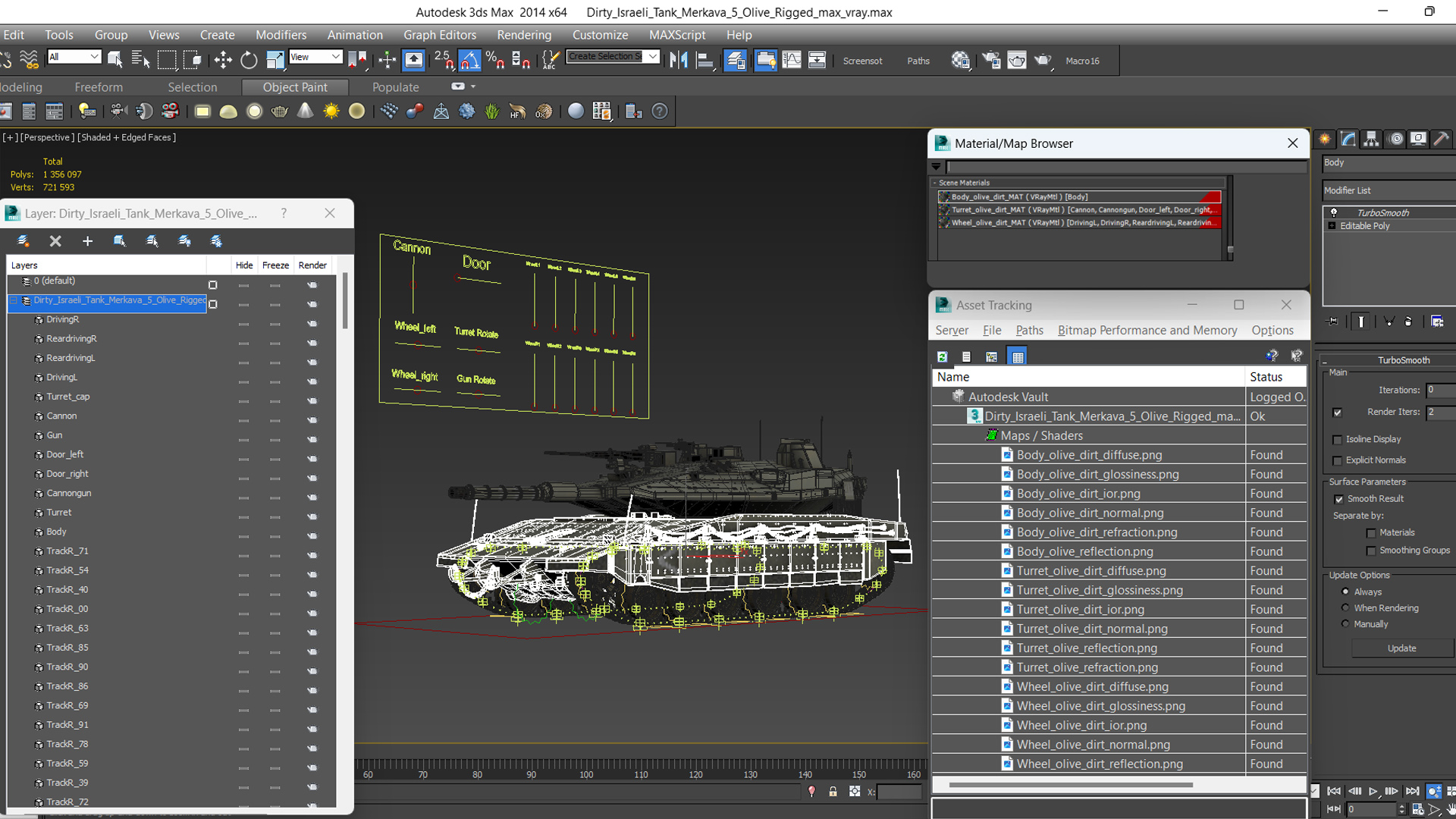Click the Iterations value field
1456x819 pixels.
click(x=1441, y=390)
